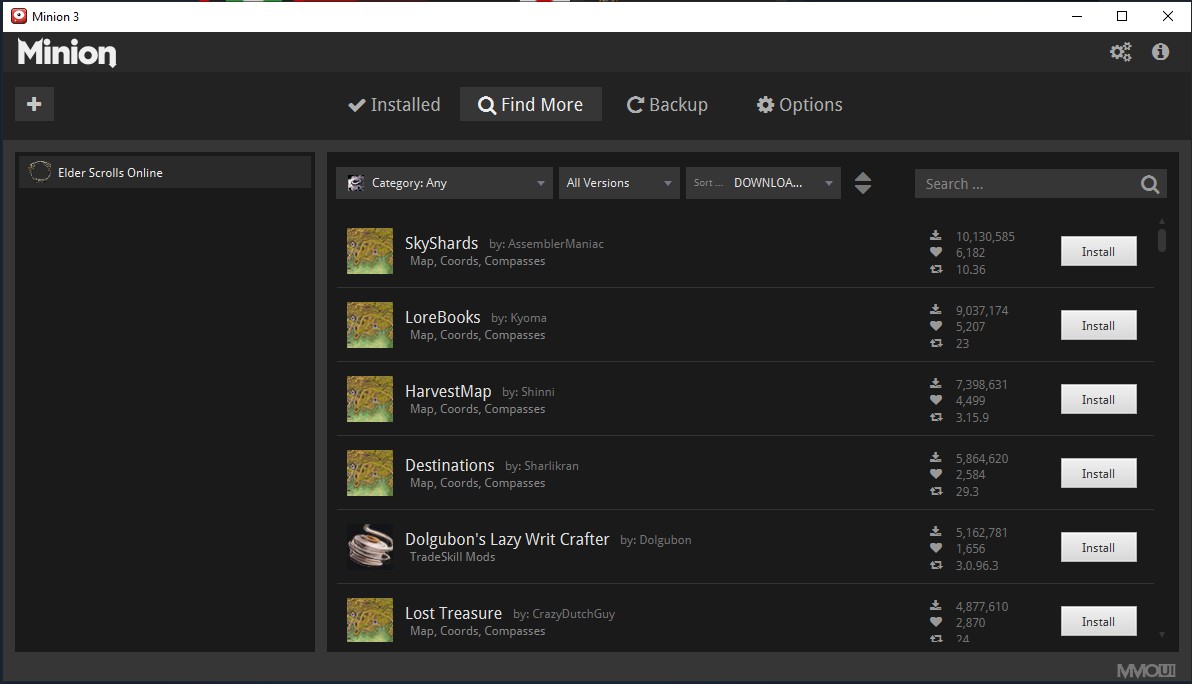This screenshot has width=1192, height=684.
Task: Install Dolgubon's Lazy Writ Crafter
Action: [x=1098, y=547]
